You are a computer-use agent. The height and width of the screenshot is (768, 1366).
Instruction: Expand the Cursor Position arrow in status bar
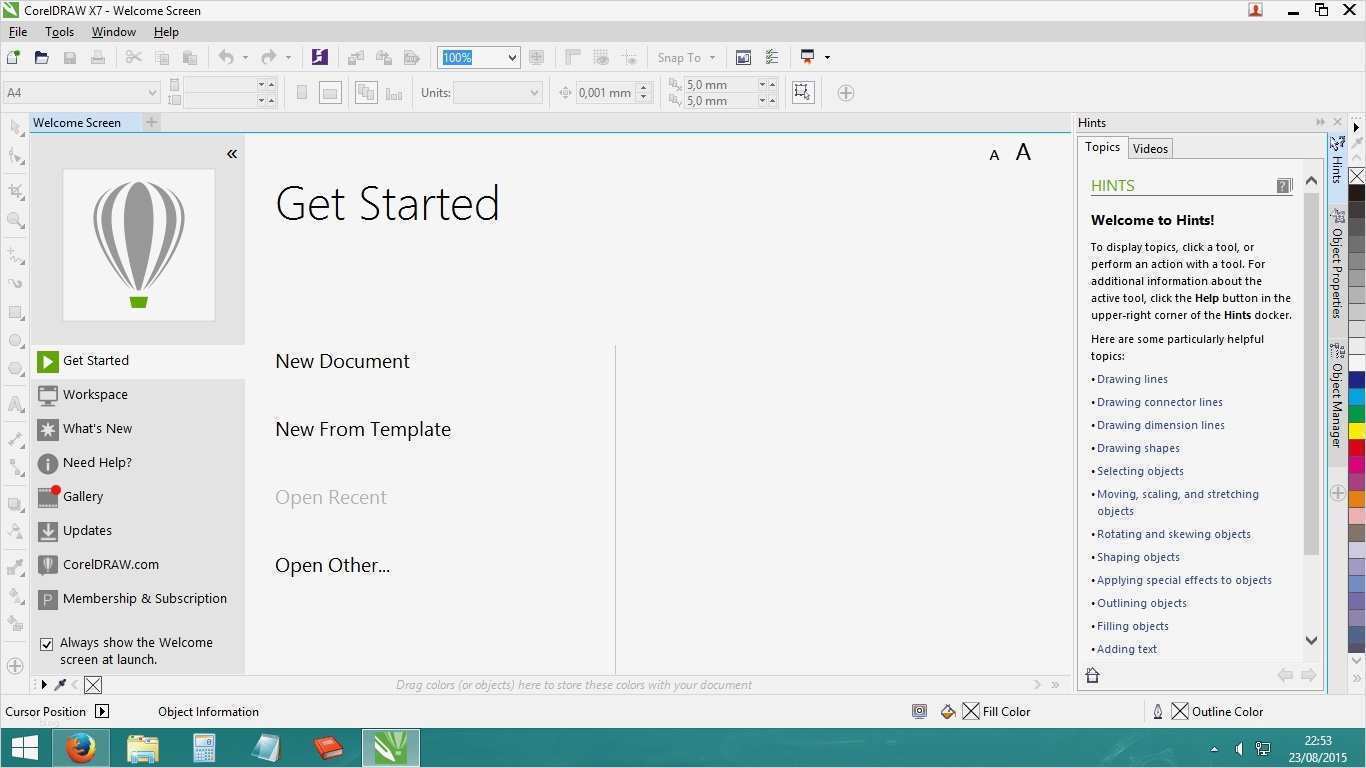102,712
